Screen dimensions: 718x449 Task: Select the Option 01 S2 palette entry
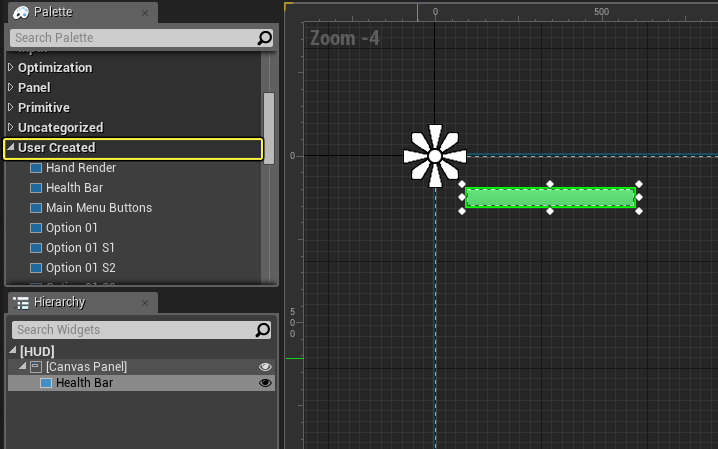pos(81,268)
